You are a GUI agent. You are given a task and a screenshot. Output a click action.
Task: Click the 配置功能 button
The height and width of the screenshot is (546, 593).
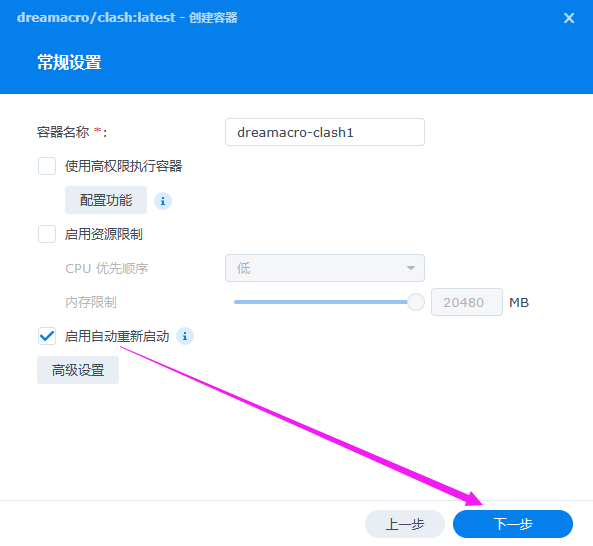(x=106, y=200)
